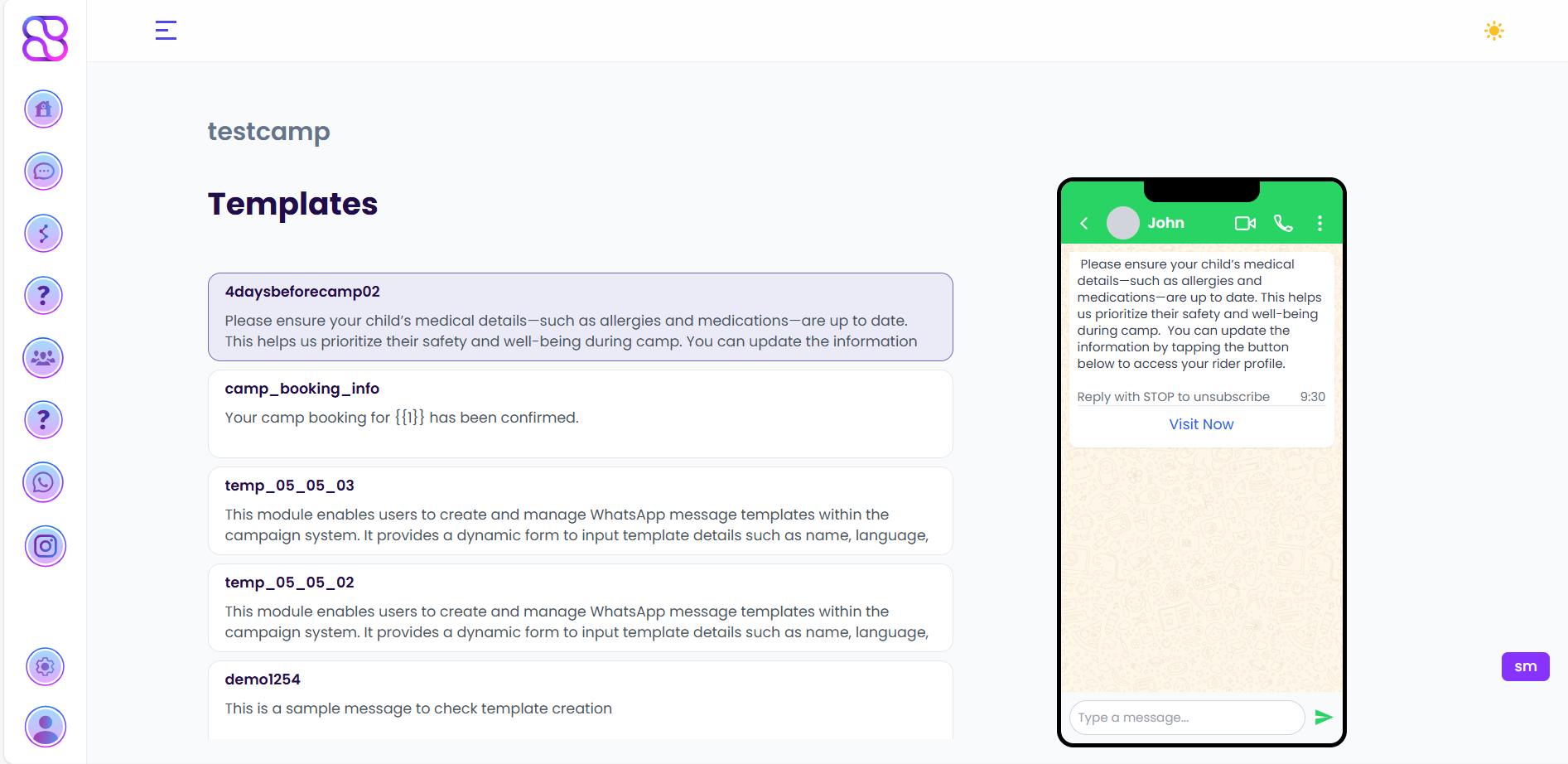Image resolution: width=1568 pixels, height=764 pixels.
Task: Open the chat messages section
Action: pyautogui.click(x=43, y=171)
